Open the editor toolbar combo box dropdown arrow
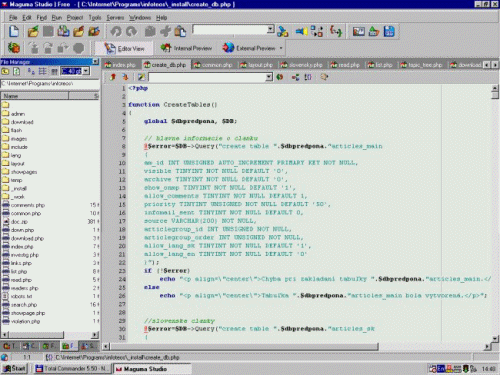Screen dimensions: 500x375 pyautogui.click(x=269, y=77)
